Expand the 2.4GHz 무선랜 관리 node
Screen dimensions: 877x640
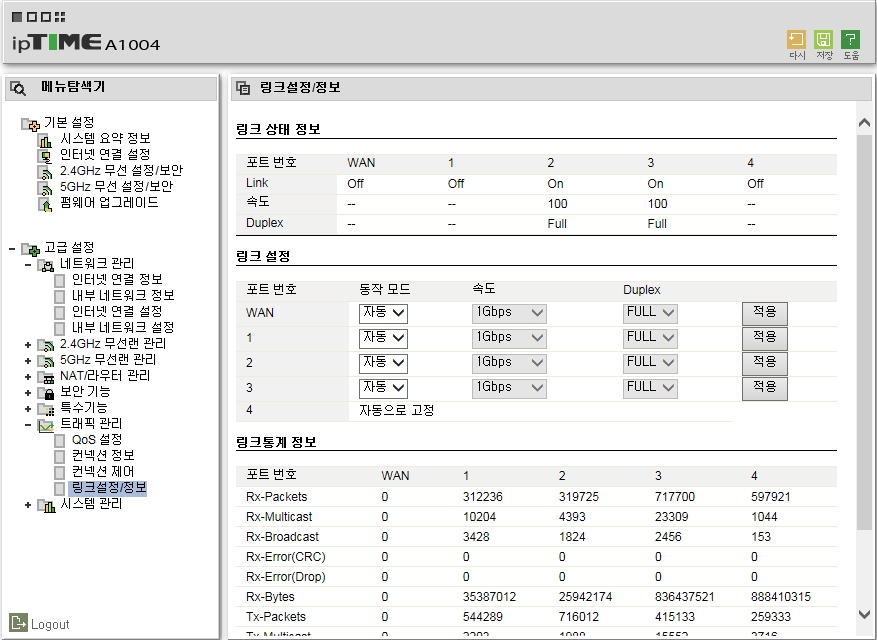(x=27, y=345)
